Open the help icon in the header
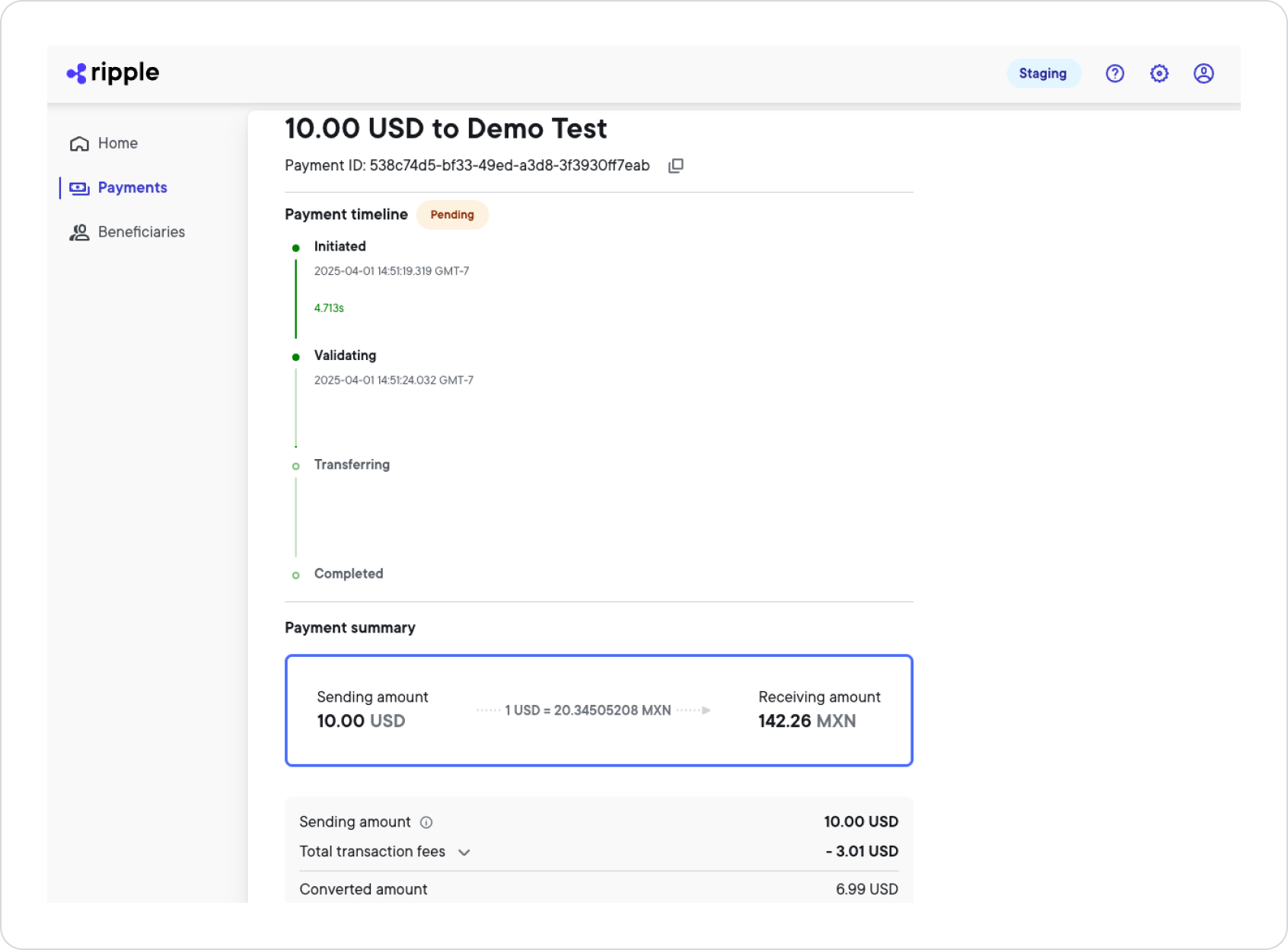Image resolution: width=1288 pixels, height=950 pixels. point(1114,72)
